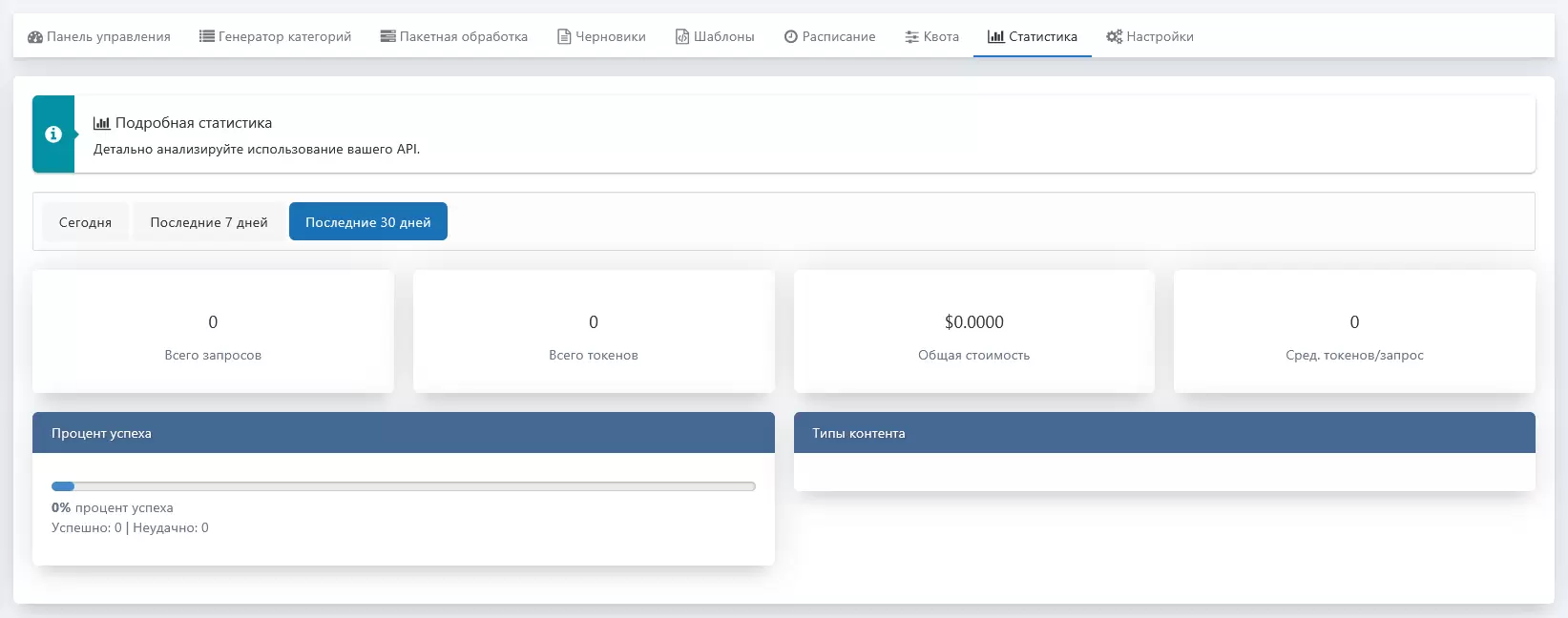Open the Настройки tab
Viewport: 1568px width, 618px height.
[1150, 36]
